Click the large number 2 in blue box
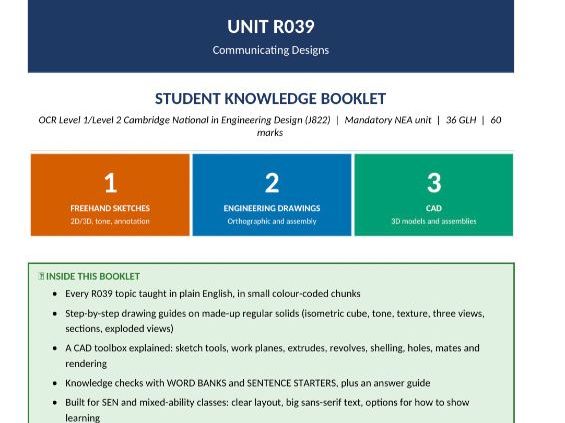Screen dimensions: 565x423 [x=272, y=183]
